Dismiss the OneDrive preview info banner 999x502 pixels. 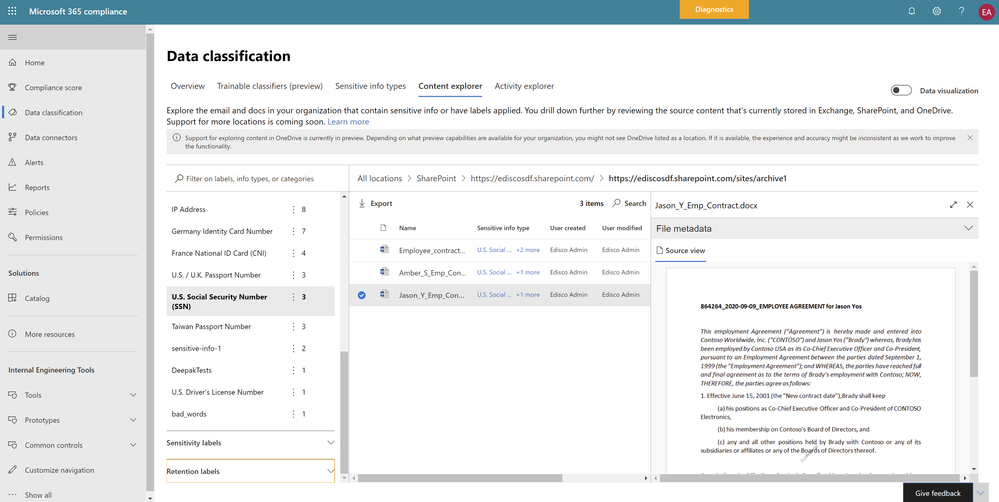coord(970,138)
